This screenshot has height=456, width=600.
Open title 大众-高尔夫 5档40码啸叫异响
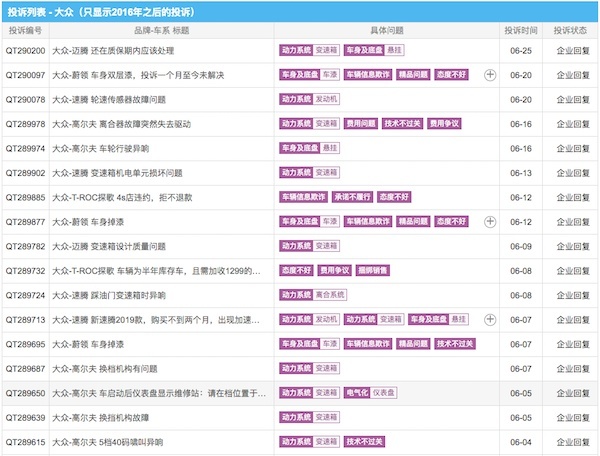108,442
